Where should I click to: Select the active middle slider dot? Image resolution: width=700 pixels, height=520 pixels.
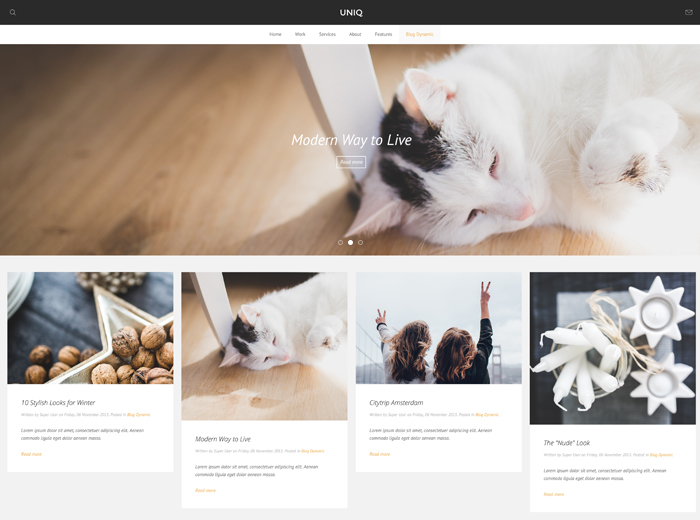point(350,242)
